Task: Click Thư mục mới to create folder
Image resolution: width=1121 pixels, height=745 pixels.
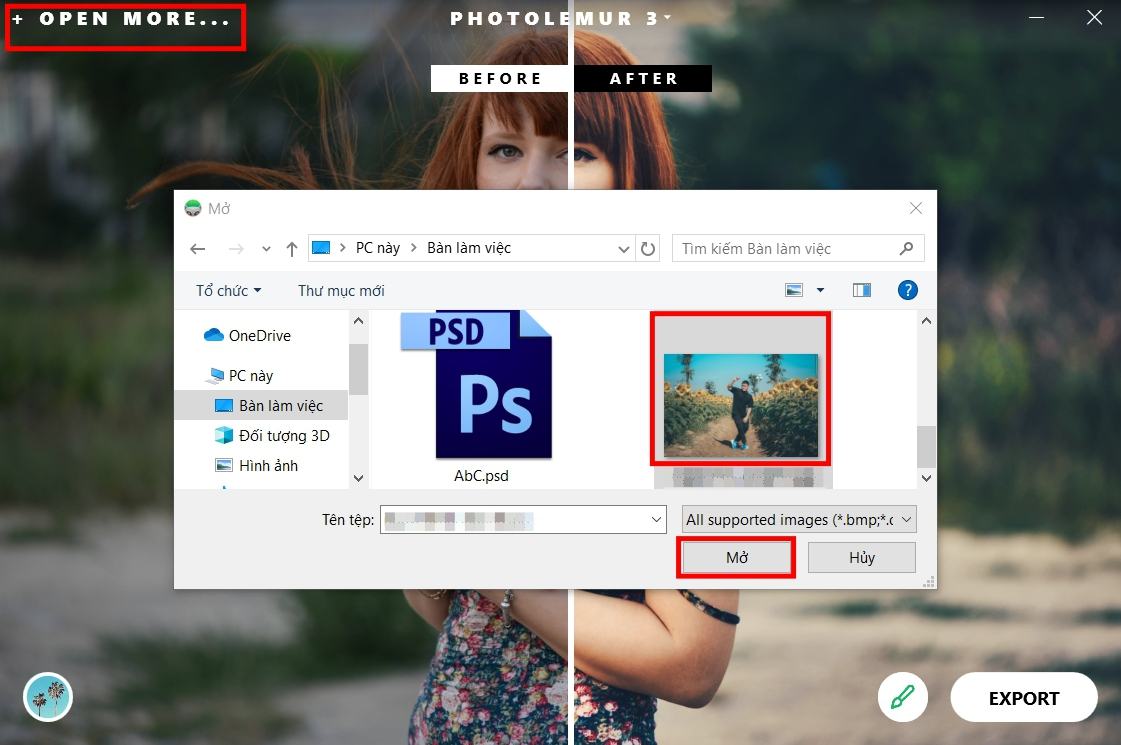Action: (341, 290)
